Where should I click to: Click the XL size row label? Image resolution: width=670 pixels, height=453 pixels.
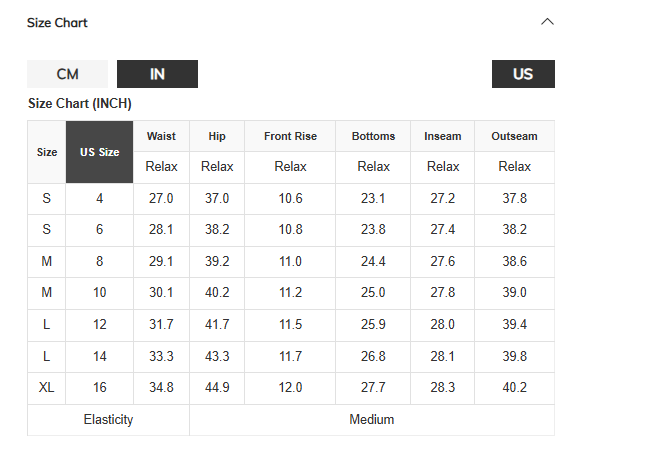tap(47, 388)
